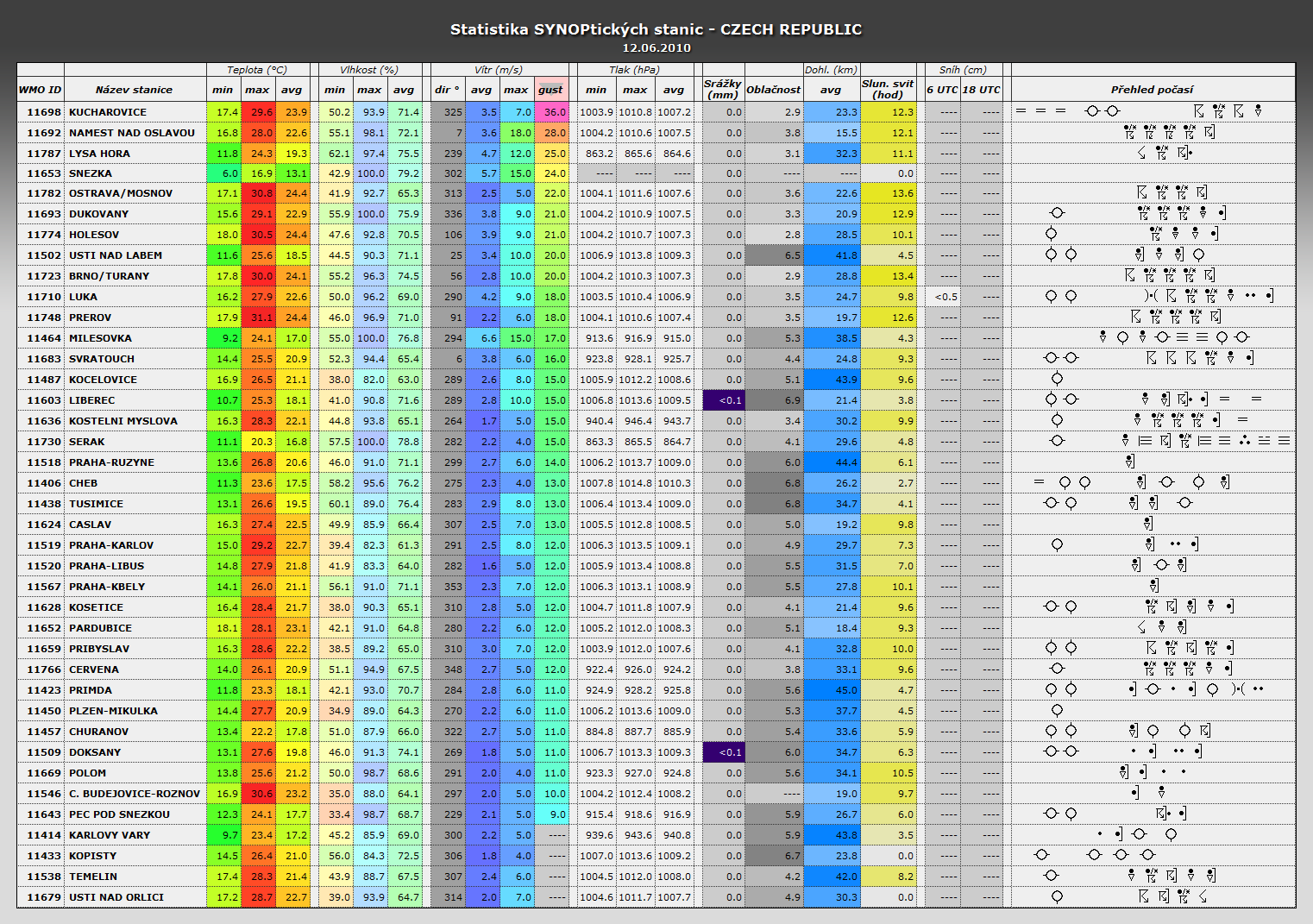
Task: Select station name BRNO/TURANY
Action: click(x=110, y=276)
